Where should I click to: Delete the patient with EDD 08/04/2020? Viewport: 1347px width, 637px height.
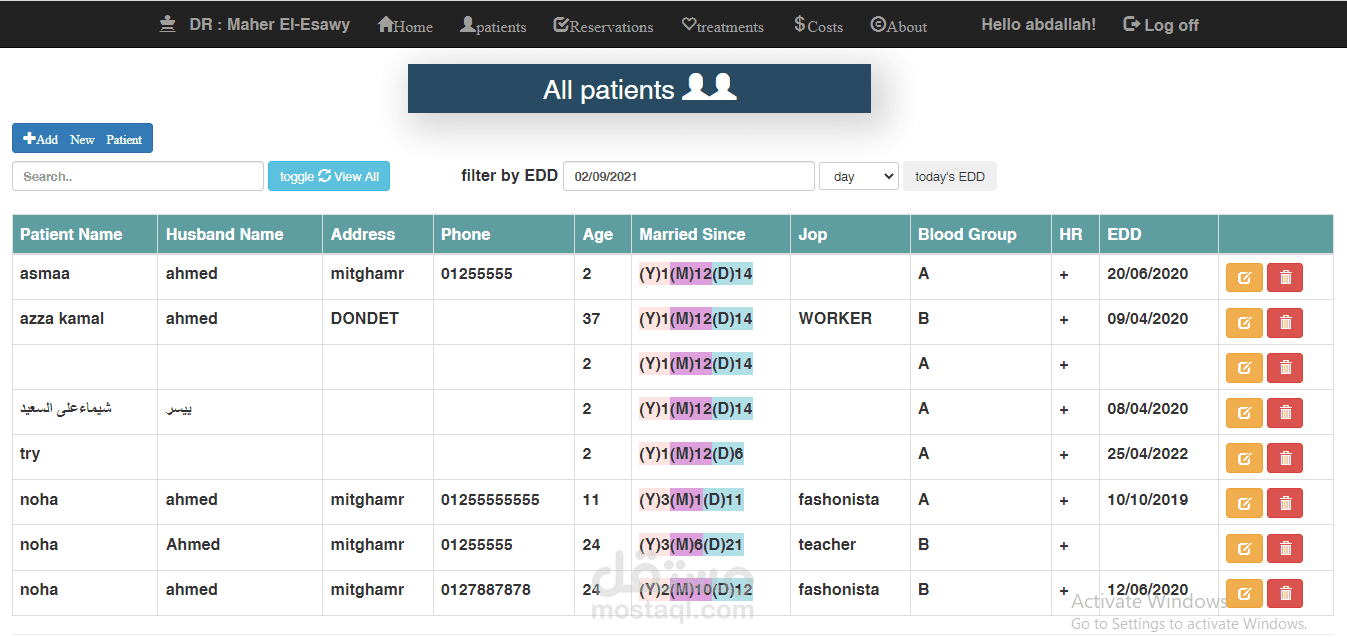(x=1285, y=413)
